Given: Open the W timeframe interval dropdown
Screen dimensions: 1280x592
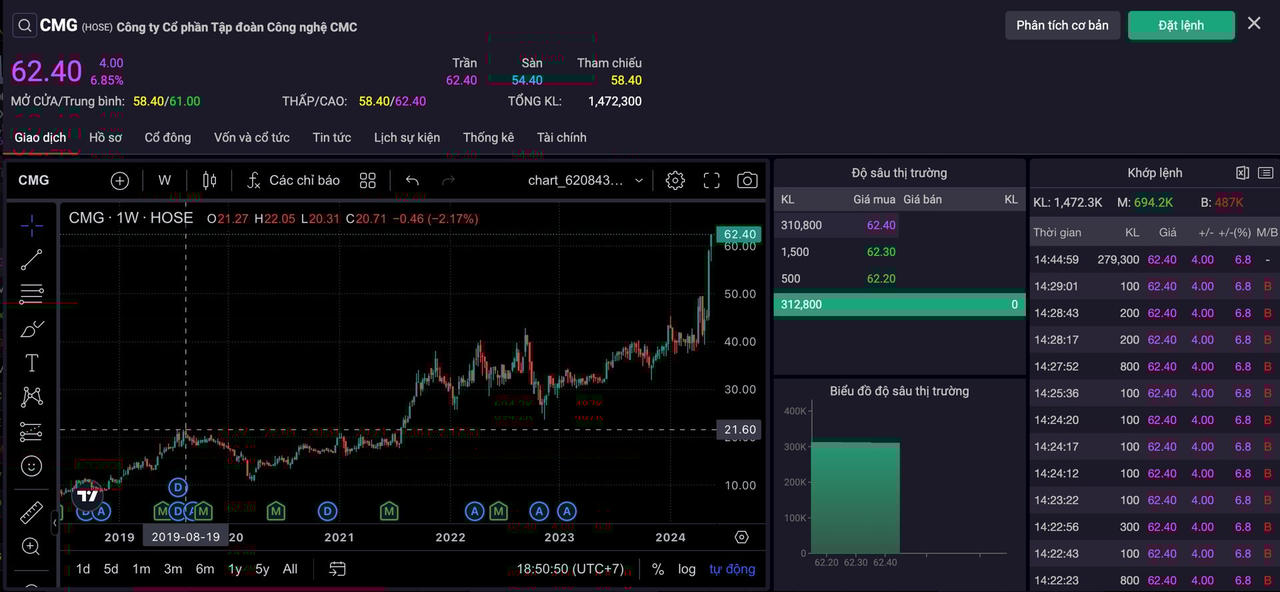Looking at the screenshot, I should point(165,180).
